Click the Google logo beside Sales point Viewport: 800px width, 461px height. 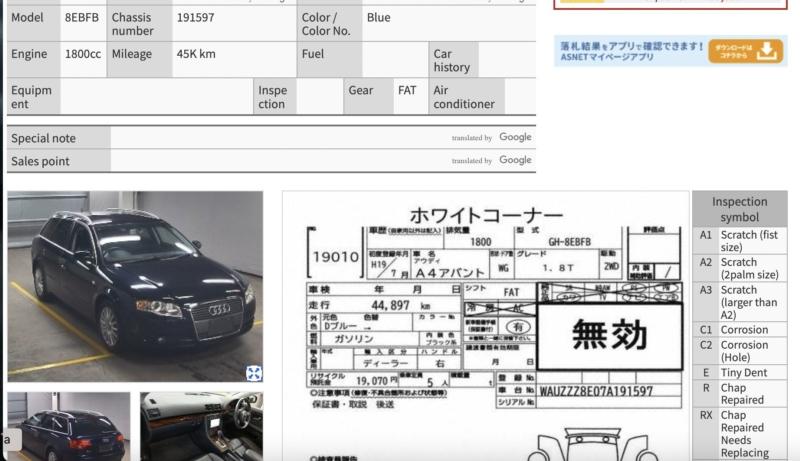click(x=515, y=160)
